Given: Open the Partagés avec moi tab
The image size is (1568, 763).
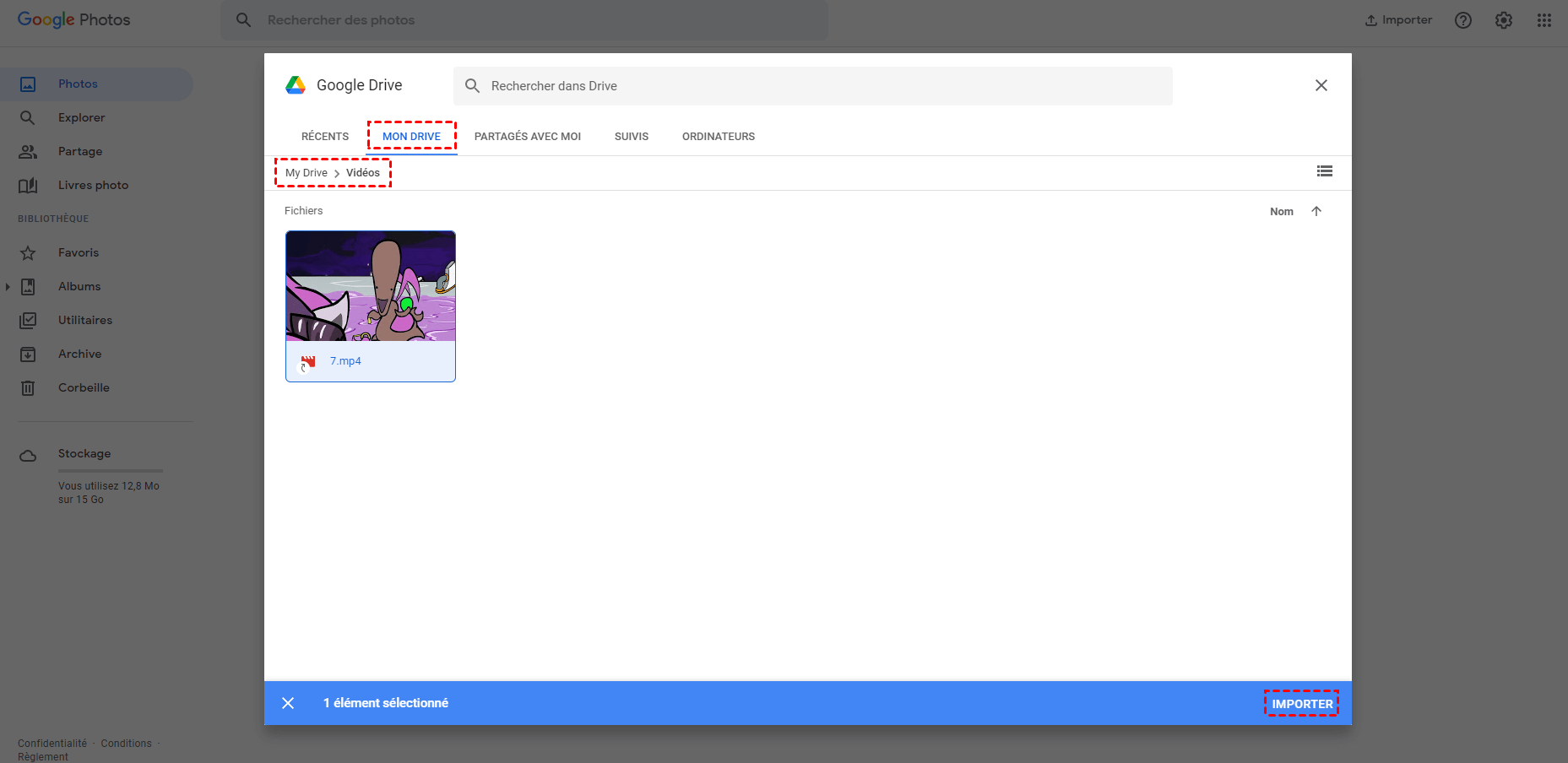Looking at the screenshot, I should pyautogui.click(x=528, y=137).
